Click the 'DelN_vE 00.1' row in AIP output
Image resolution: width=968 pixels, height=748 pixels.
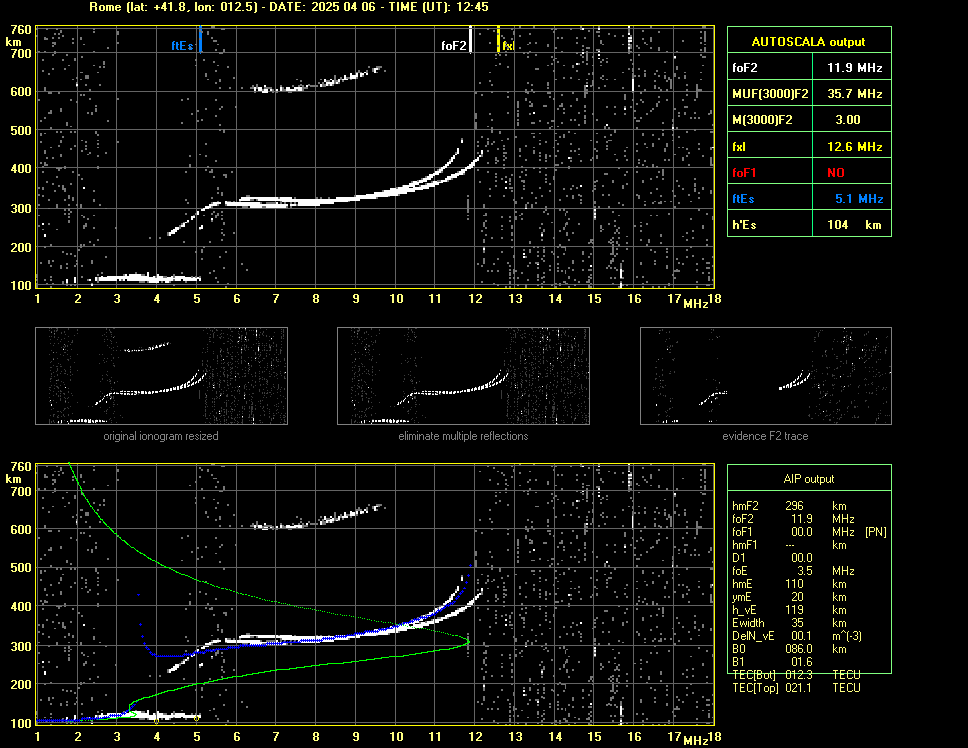point(796,636)
